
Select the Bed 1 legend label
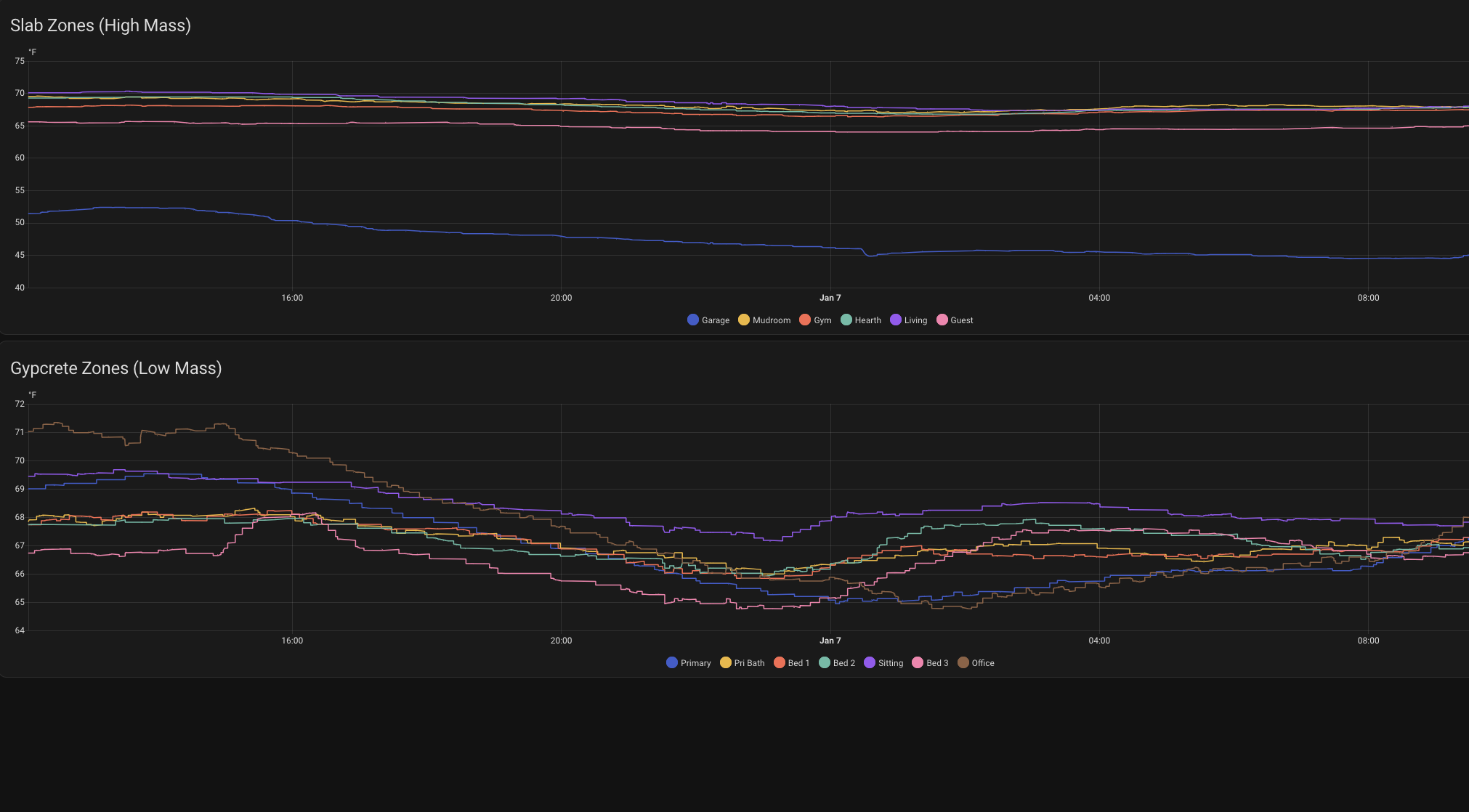pyautogui.click(x=797, y=662)
